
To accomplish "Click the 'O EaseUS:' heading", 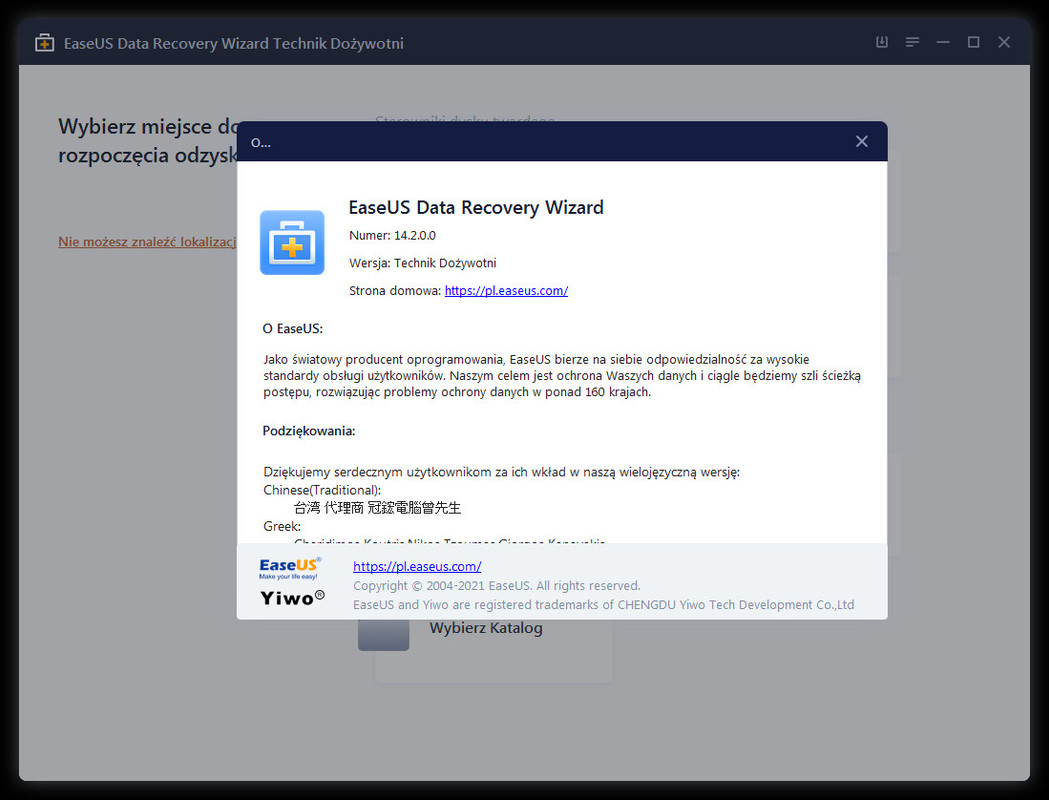I will coord(292,328).
